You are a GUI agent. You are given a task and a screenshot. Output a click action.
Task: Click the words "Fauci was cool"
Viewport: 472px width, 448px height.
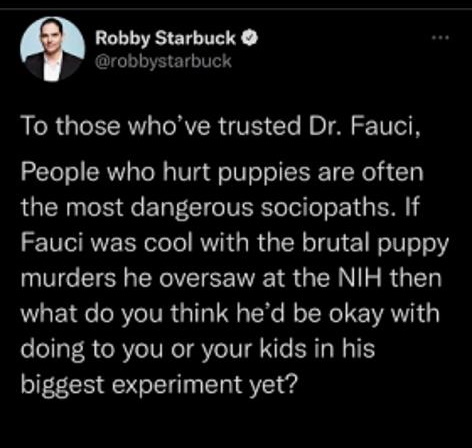[107, 243]
